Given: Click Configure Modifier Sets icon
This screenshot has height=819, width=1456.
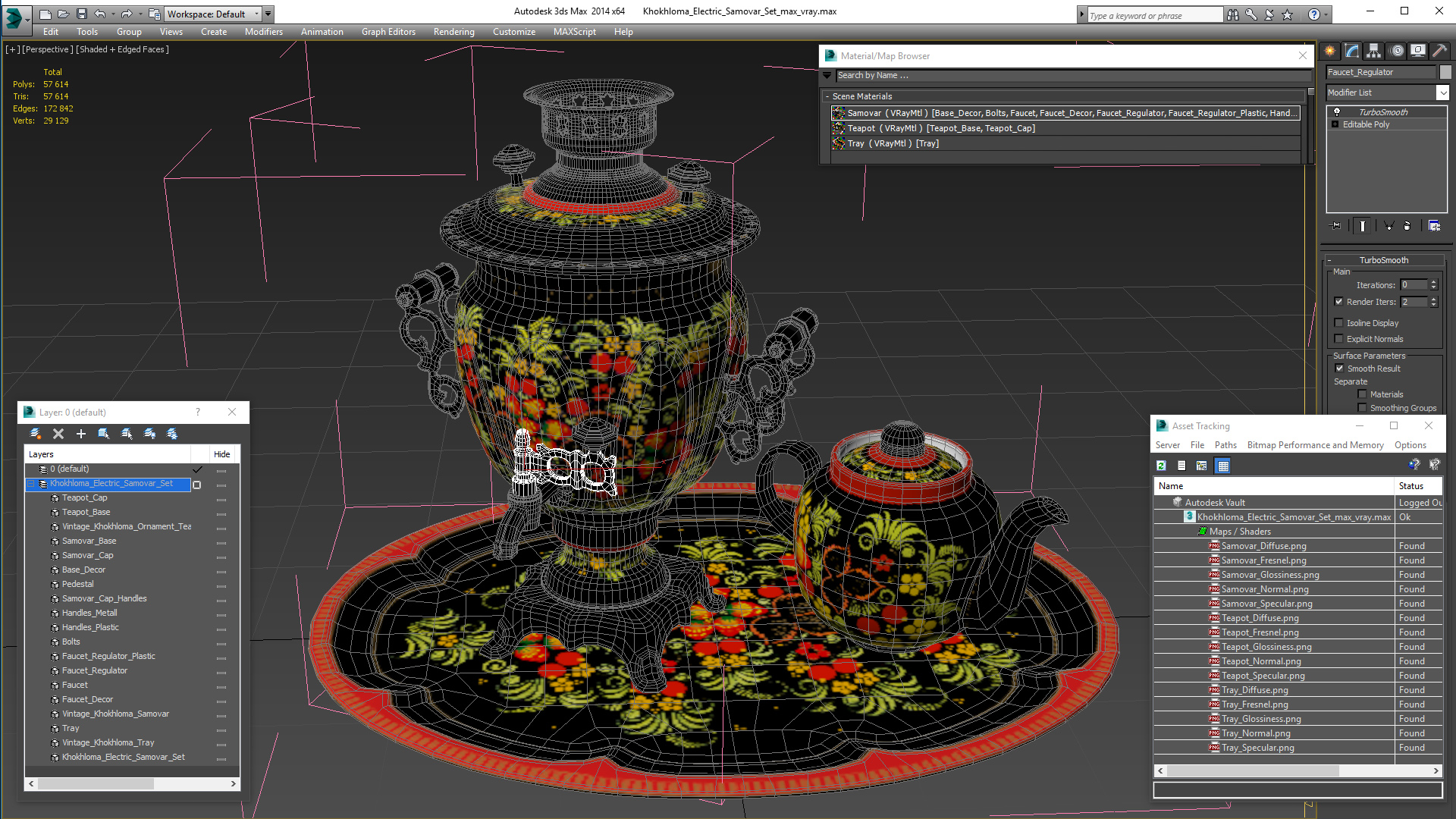Looking at the screenshot, I should 1434,226.
